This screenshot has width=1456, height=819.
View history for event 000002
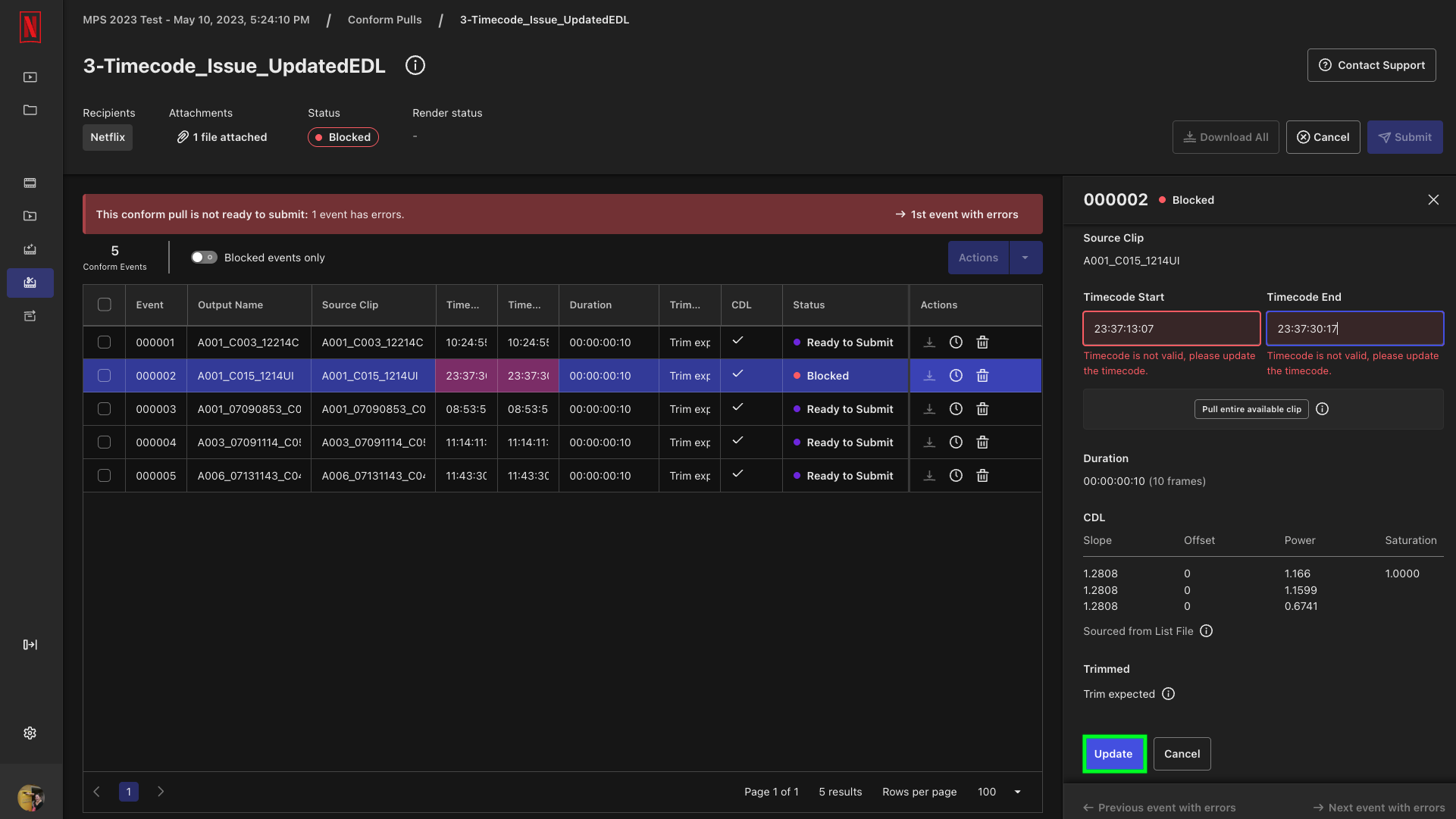[957, 376]
